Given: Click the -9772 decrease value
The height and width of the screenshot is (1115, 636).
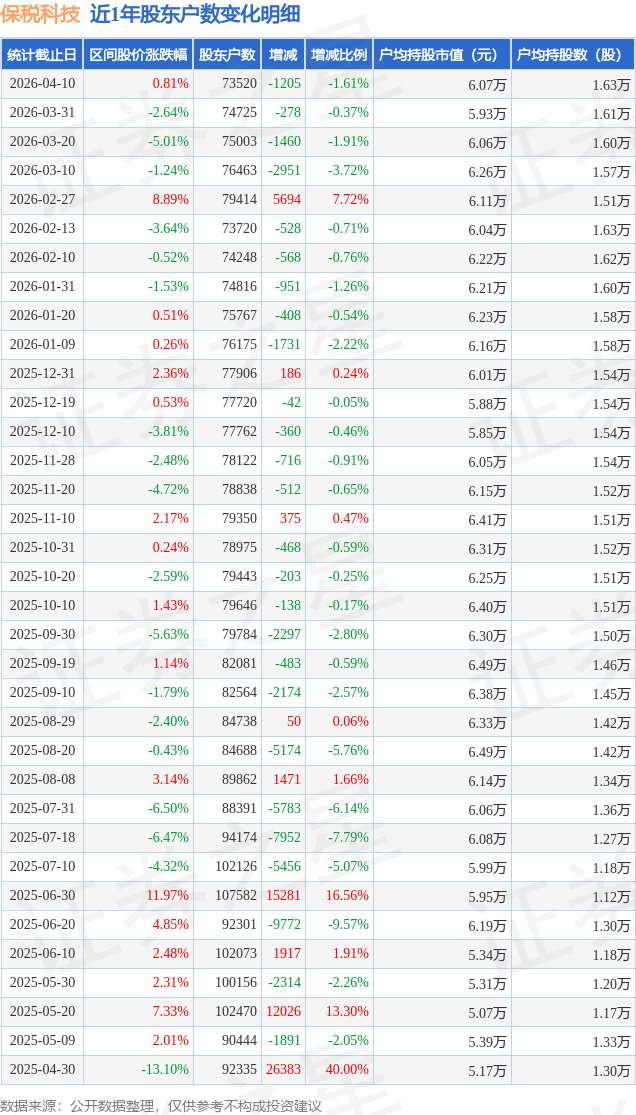Looking at the screenshot, I should pyautogui.click(x=284, y=925).
